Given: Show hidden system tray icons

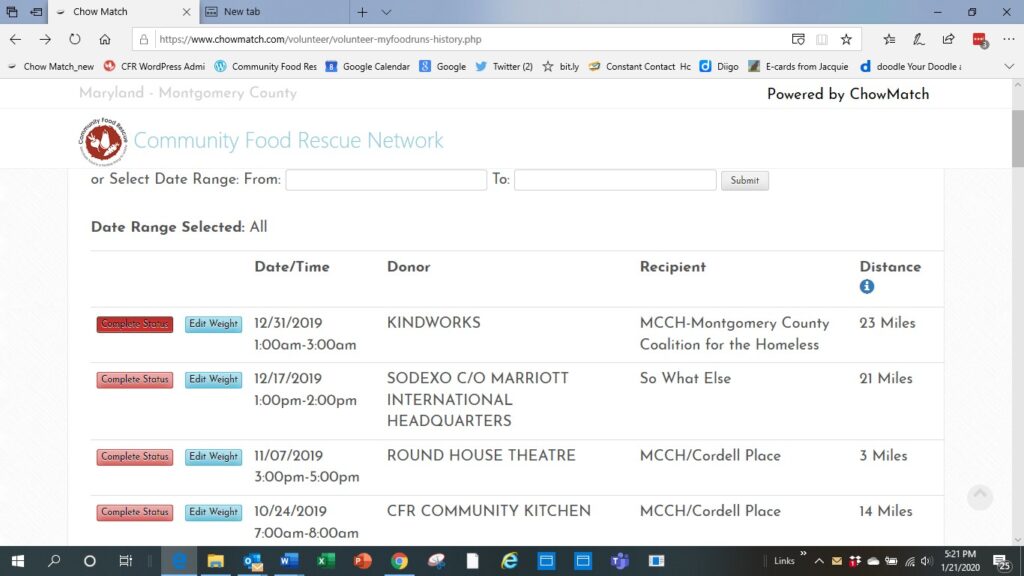Looking at the screenshot, I should tap(819, 561).
